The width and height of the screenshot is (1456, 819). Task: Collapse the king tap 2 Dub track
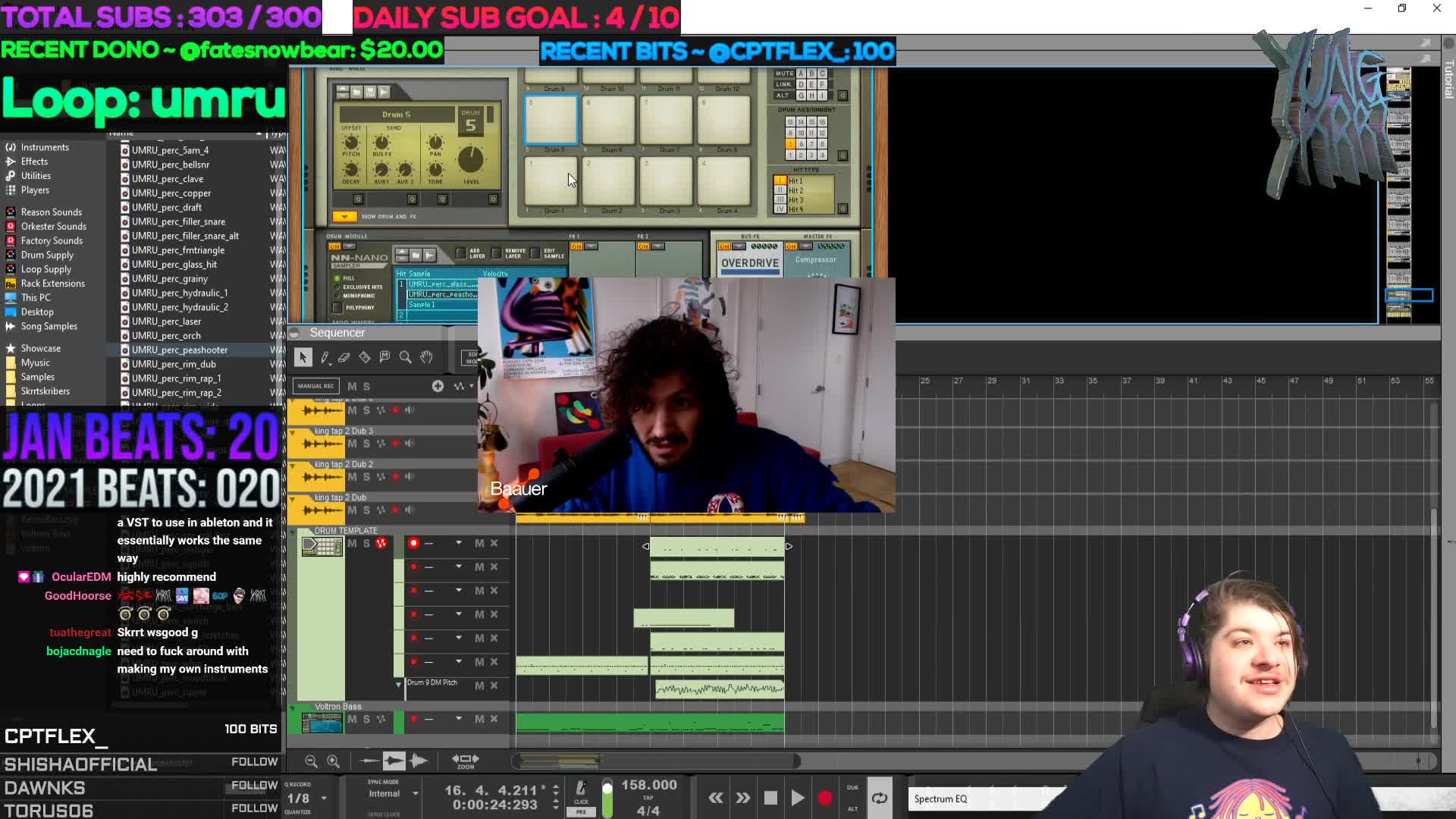[x=293, y=498]
